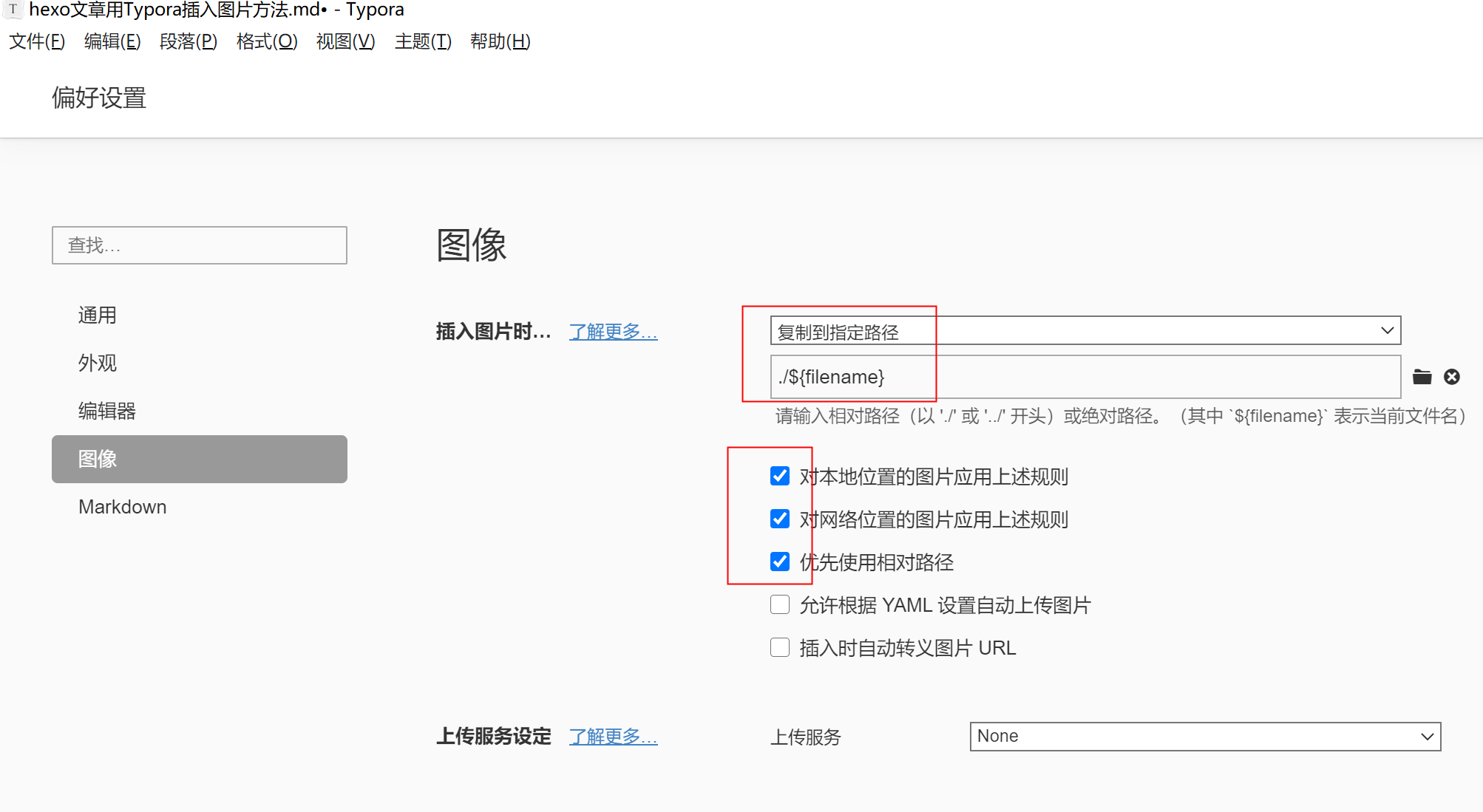
Task: Click 了解更多 link next to 上传服务设定
Action: coord(614,737)
